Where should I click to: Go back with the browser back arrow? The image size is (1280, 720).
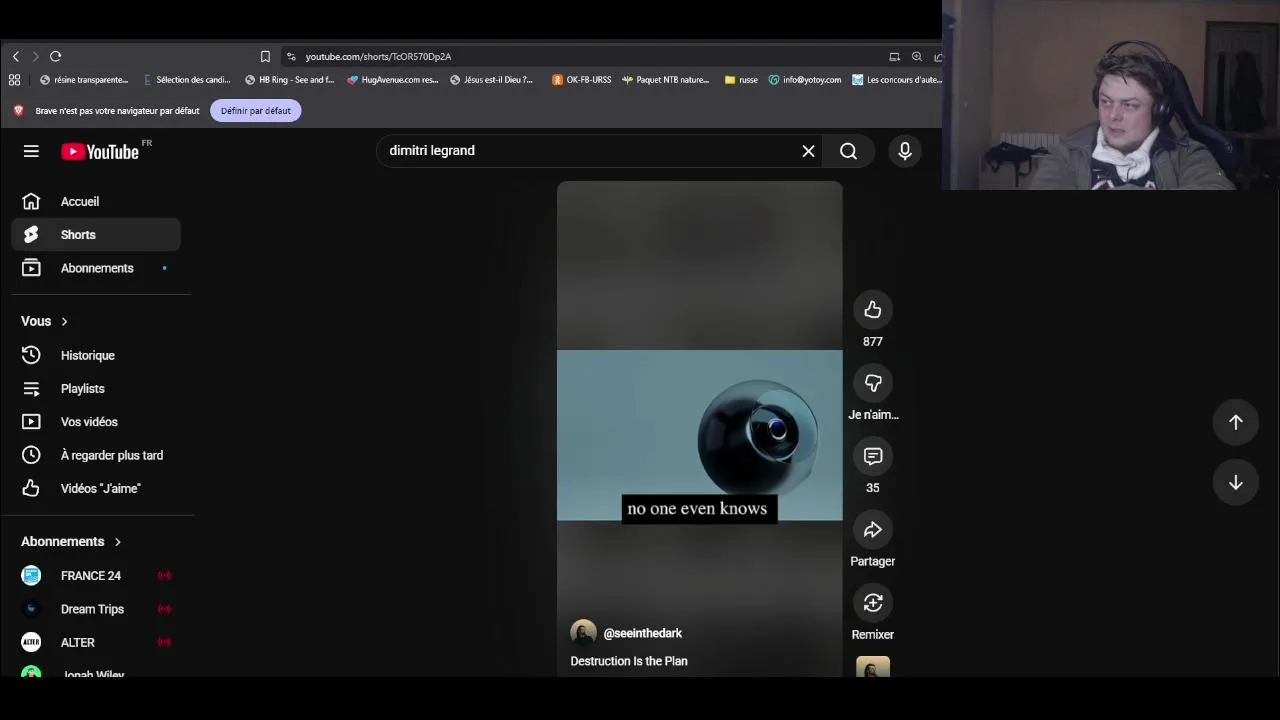pos(15,57)
